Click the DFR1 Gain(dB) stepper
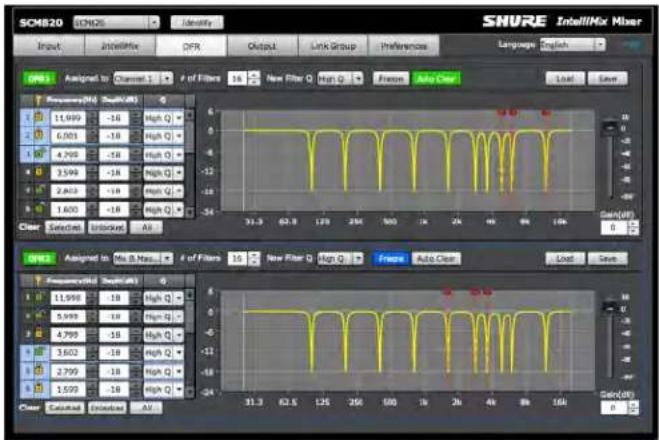 click(x=634, y=227)
